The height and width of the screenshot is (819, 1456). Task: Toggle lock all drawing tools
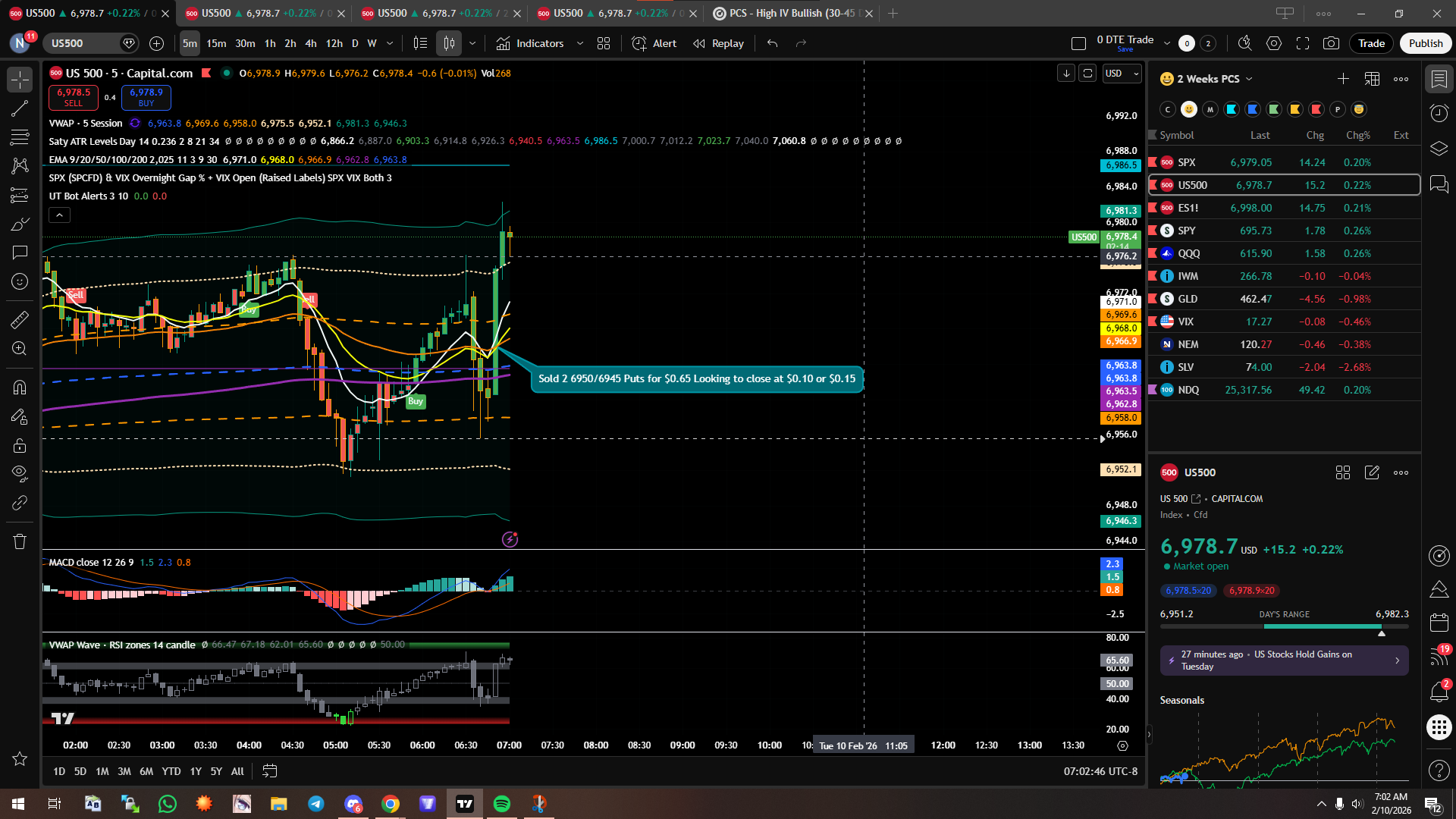[x=20, y=445]
